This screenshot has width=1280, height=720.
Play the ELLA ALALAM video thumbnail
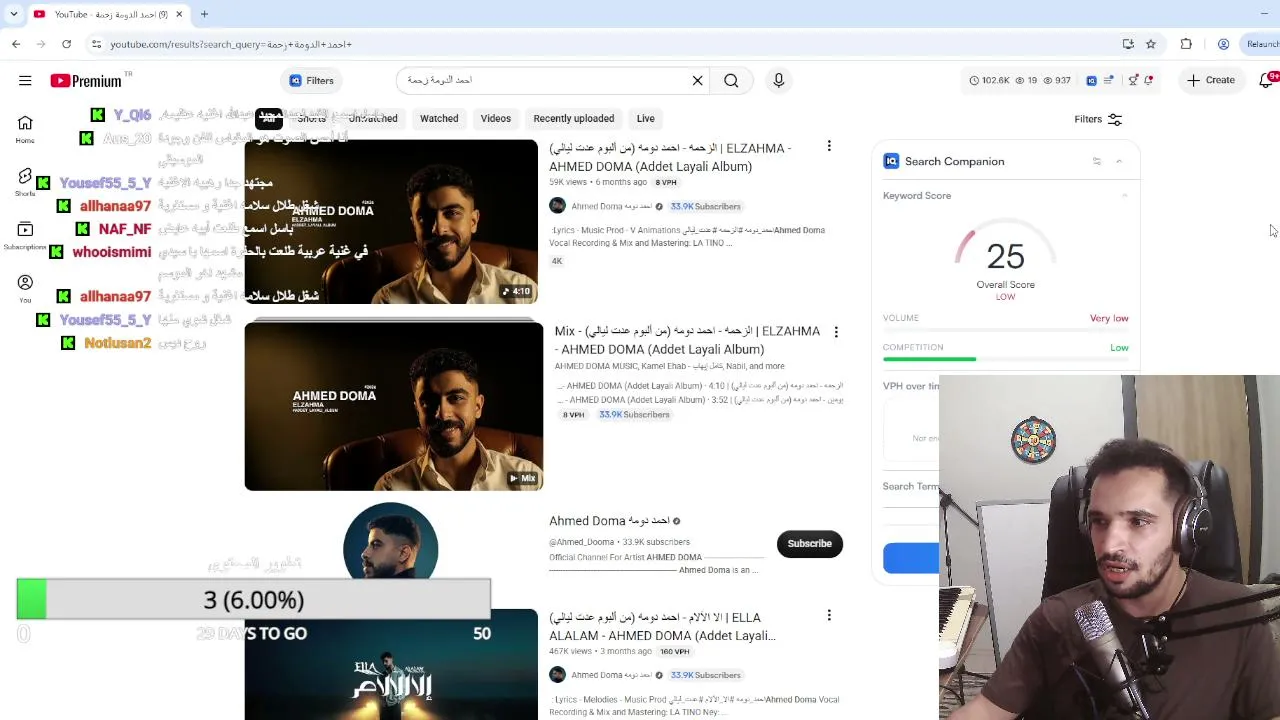391,664
